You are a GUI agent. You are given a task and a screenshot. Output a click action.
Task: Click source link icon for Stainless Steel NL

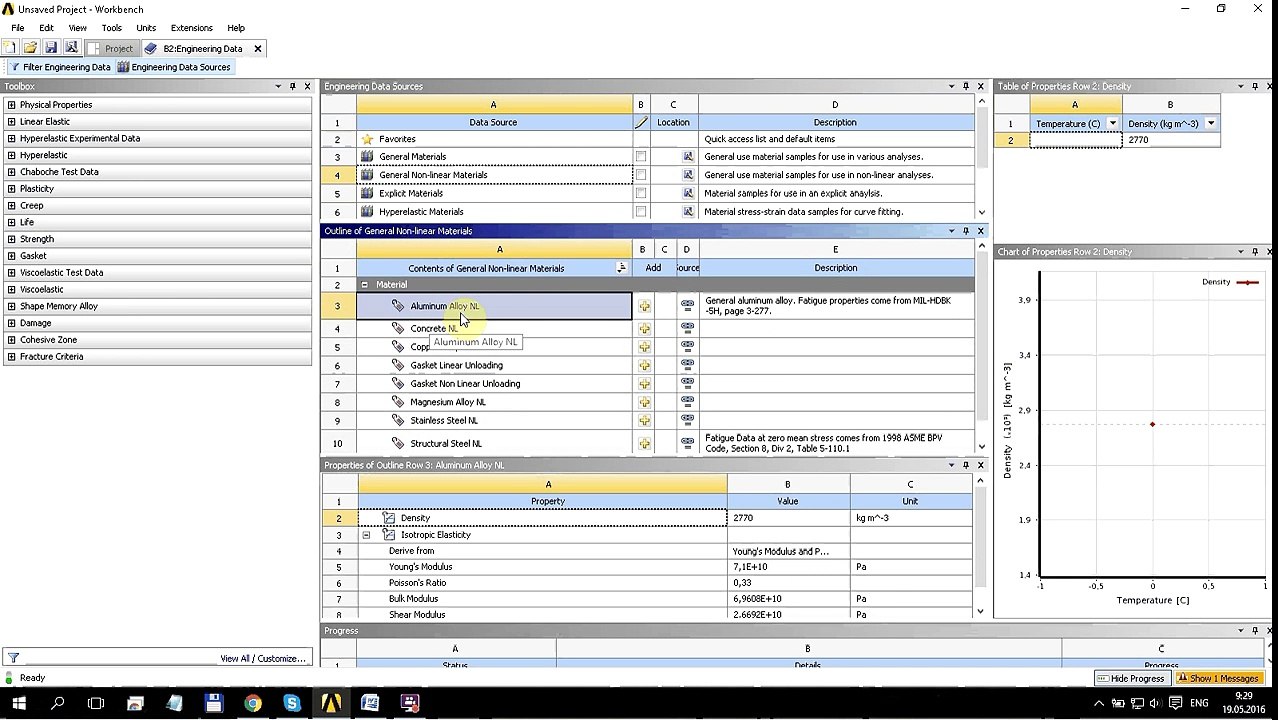pyautogui.click(x=687, y=421)
